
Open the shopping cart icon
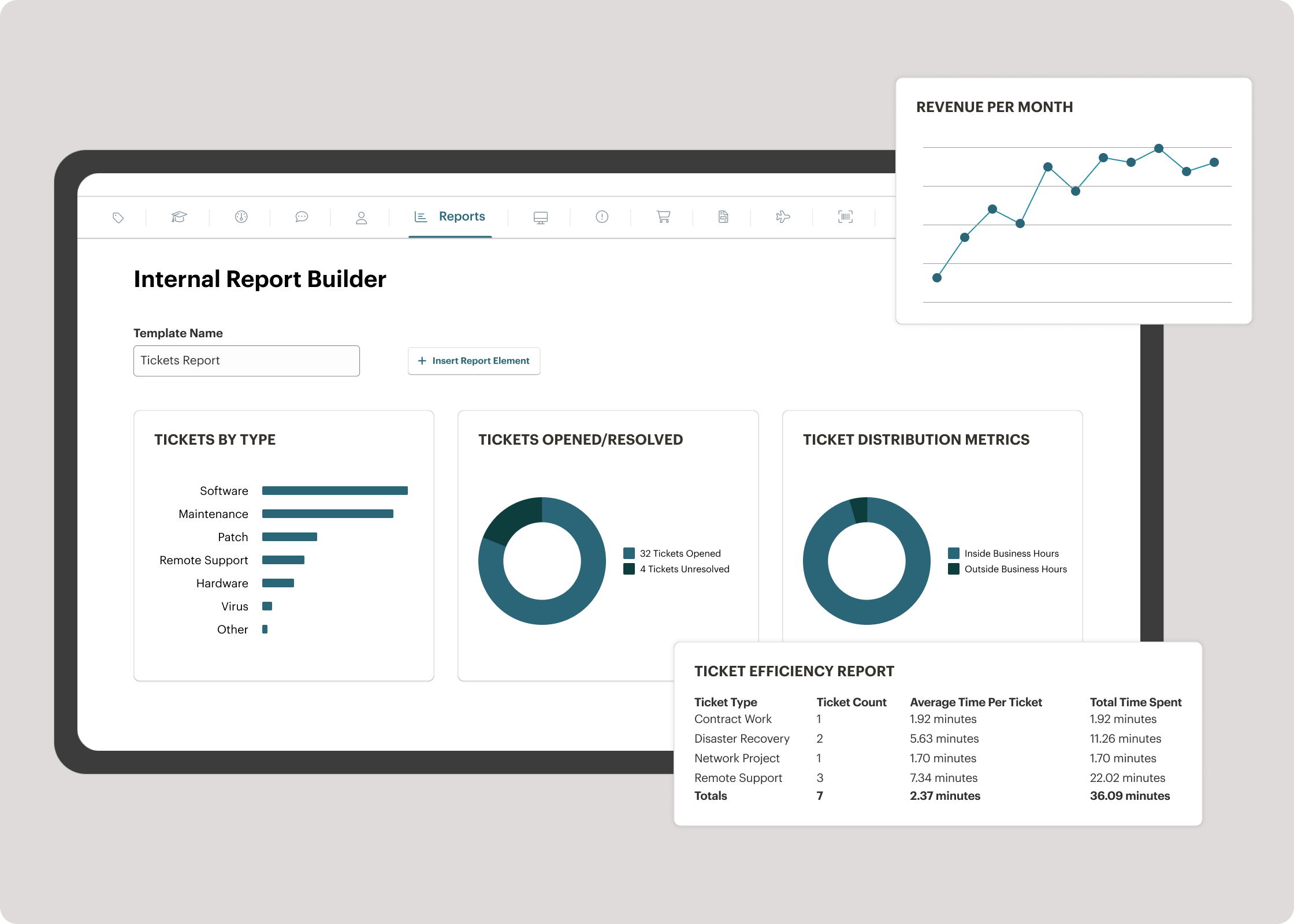point(663,217)
